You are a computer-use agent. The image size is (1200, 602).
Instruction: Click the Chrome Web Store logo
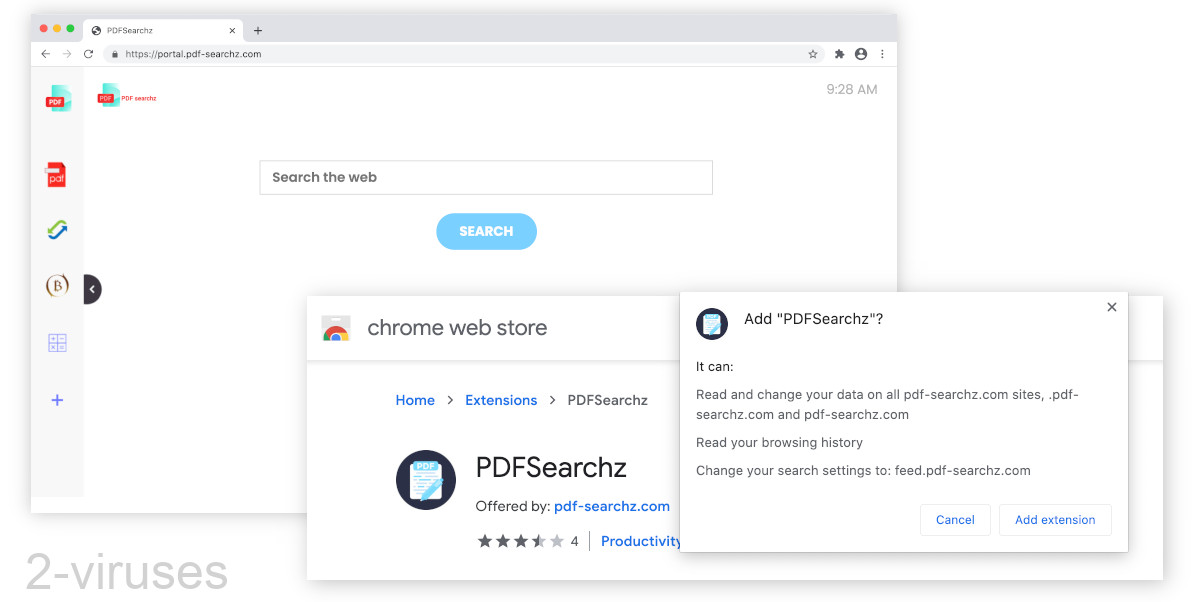click(x=336, y=327)
